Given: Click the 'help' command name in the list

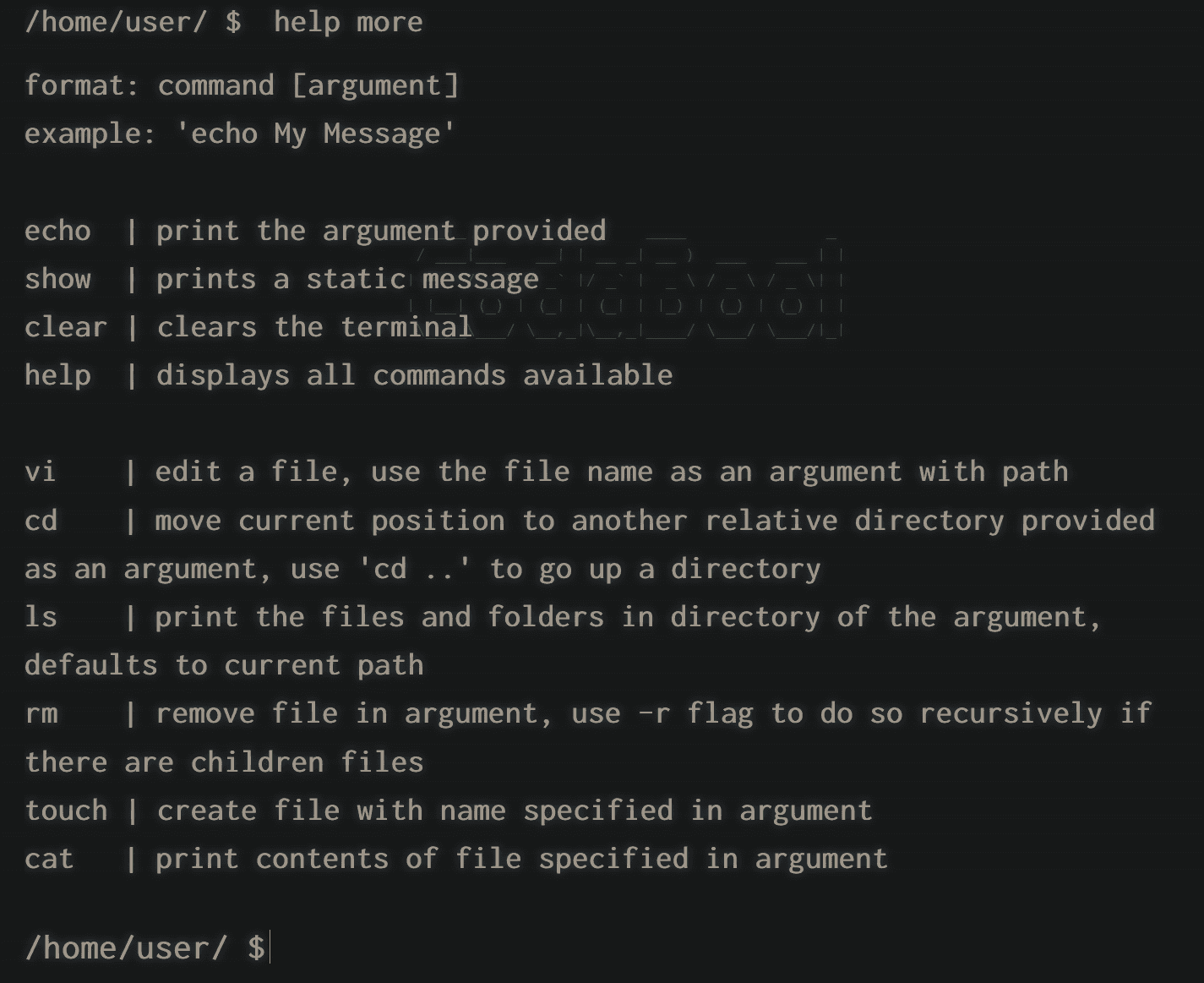Looking at the screenshot, I should point(57,375).
